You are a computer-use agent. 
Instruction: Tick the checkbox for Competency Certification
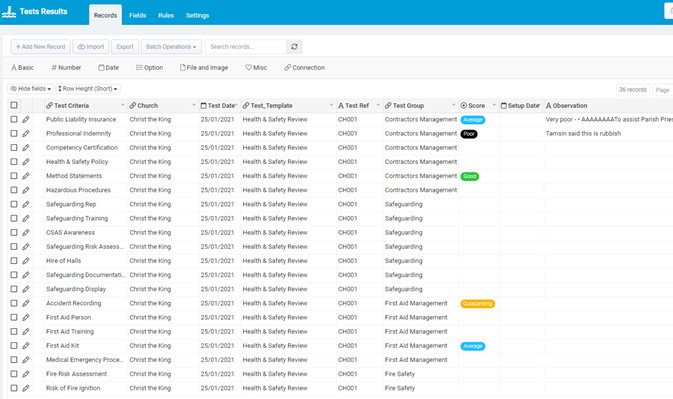point(14,148)
